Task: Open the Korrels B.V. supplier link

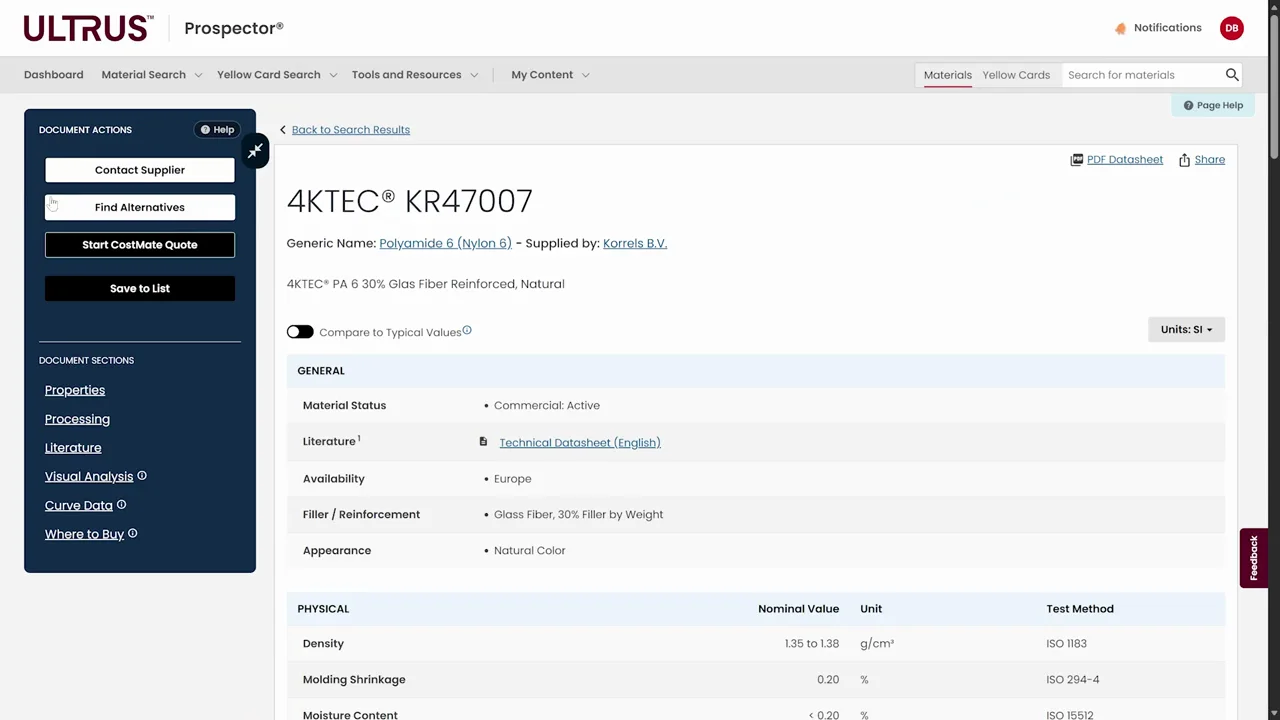Action: coord(635,243)
